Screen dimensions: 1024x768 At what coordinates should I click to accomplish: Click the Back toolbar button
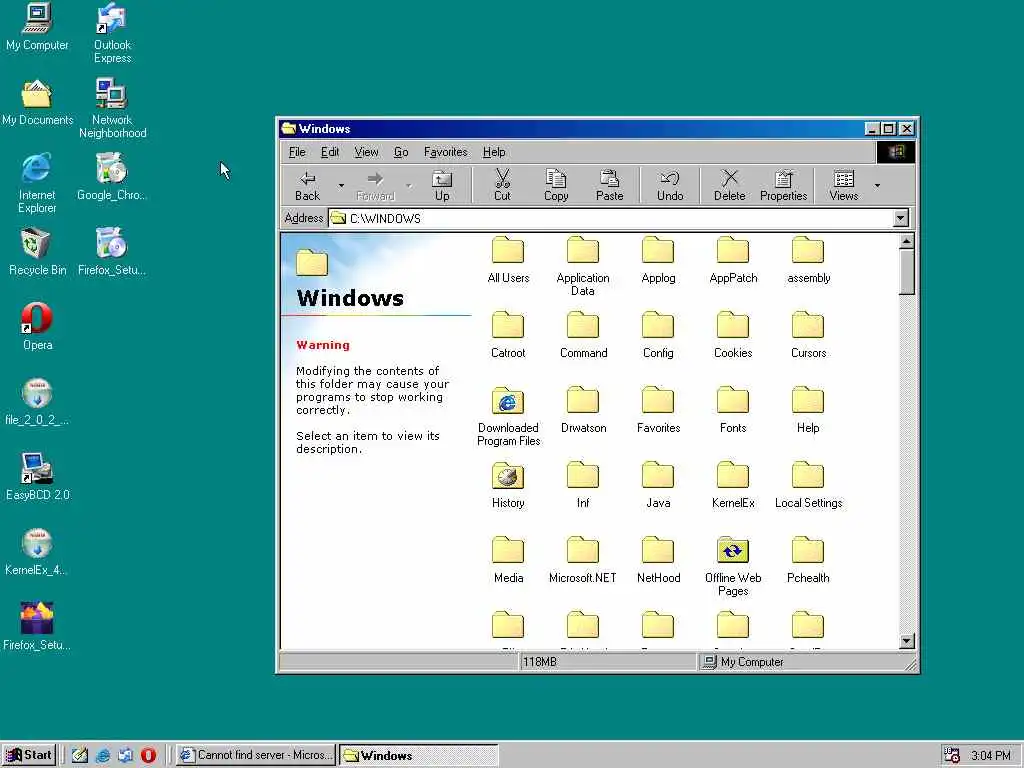point(307,185)
